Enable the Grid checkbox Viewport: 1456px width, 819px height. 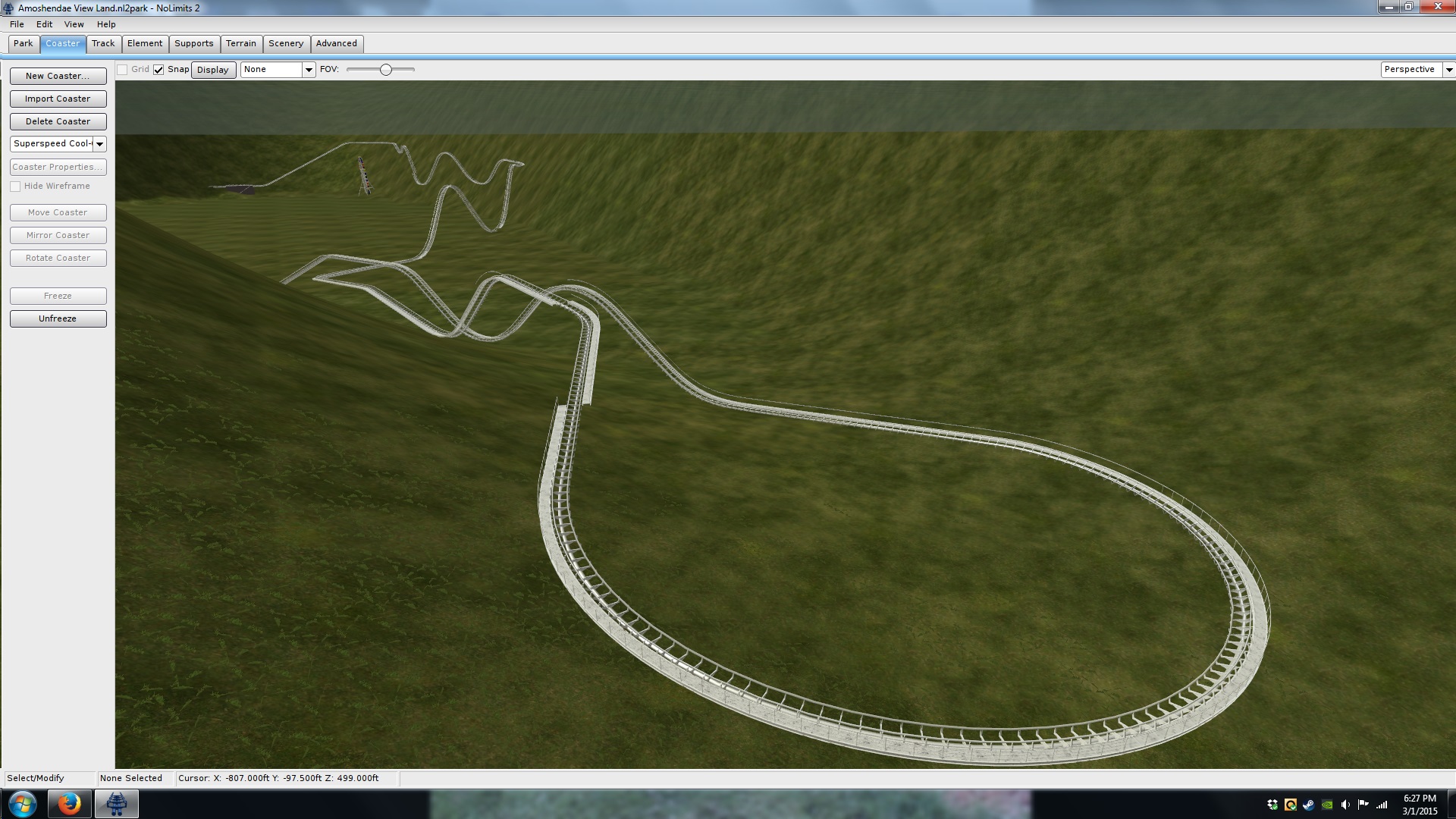coord(122,70)
